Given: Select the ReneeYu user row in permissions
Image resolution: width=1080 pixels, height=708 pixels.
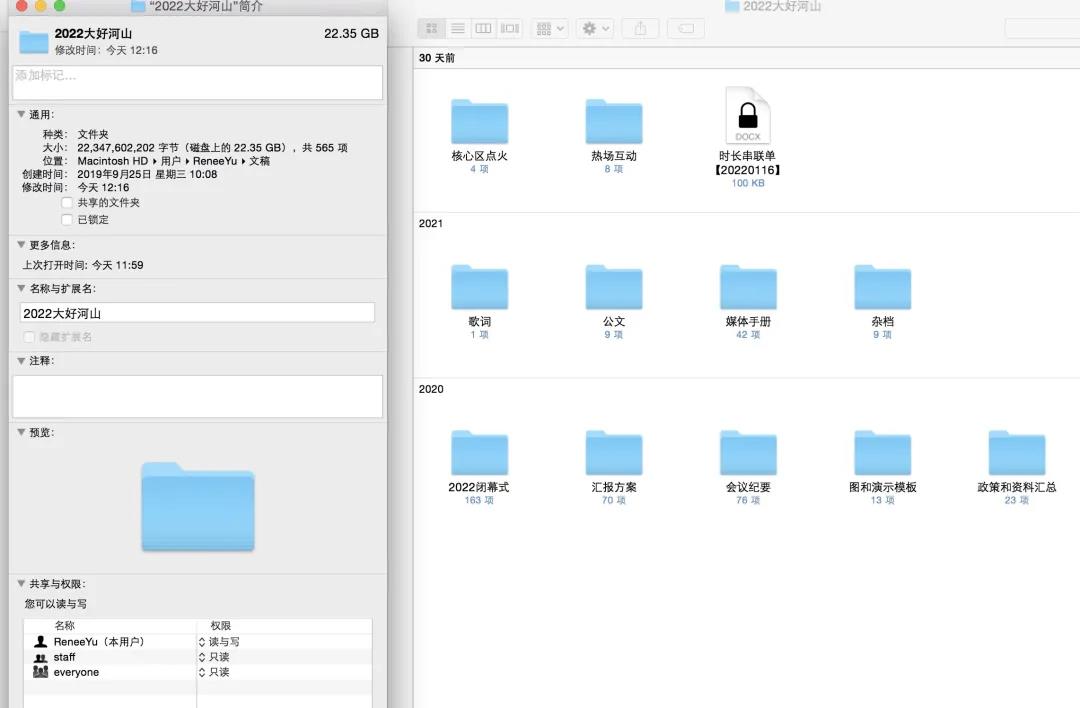Looking at the screenshot, I should click(99, 642).
